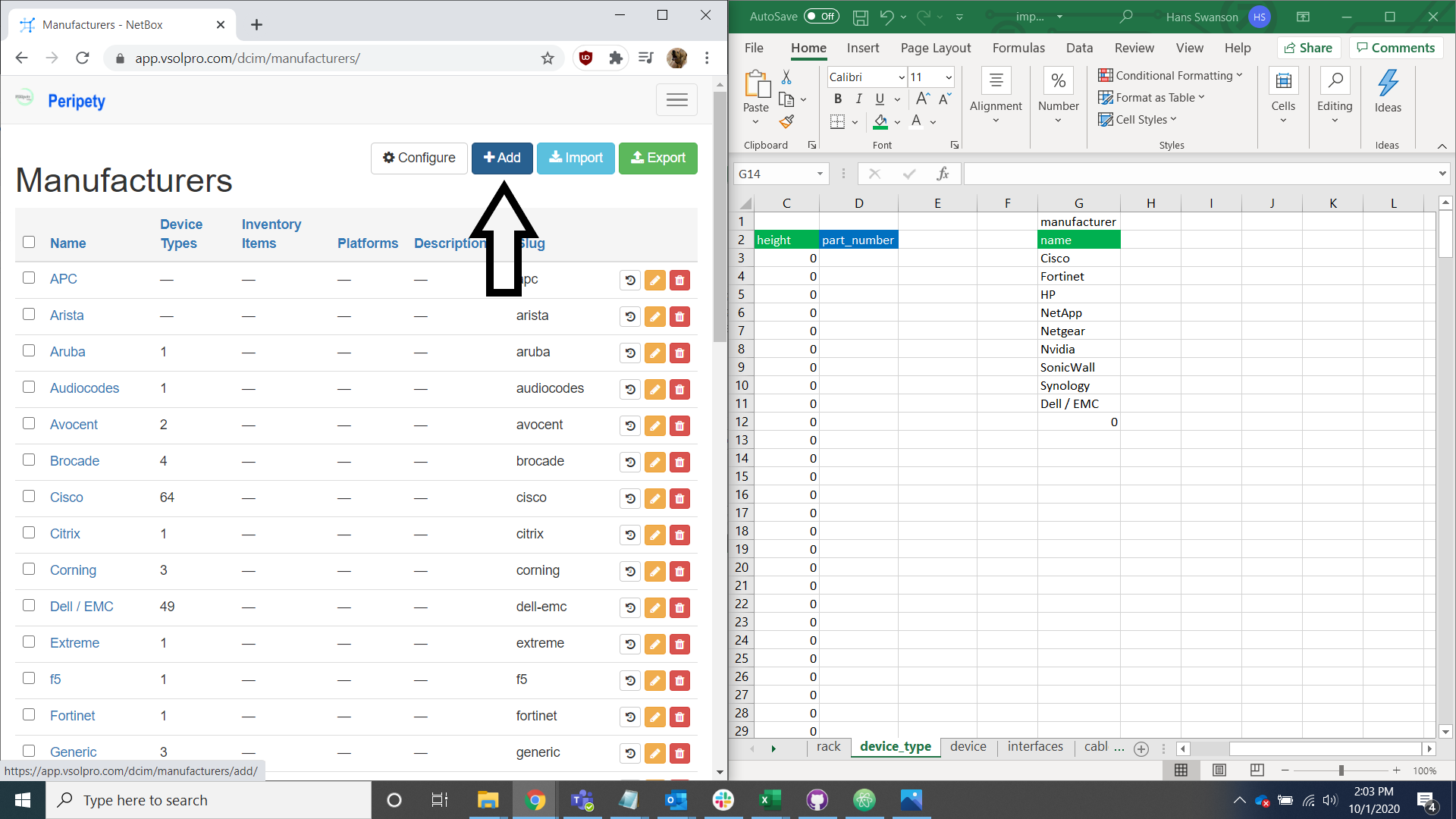Click the Share button in Excel
The width and height of the screenshot is (1456, 819).
[x=1308, y=48]
